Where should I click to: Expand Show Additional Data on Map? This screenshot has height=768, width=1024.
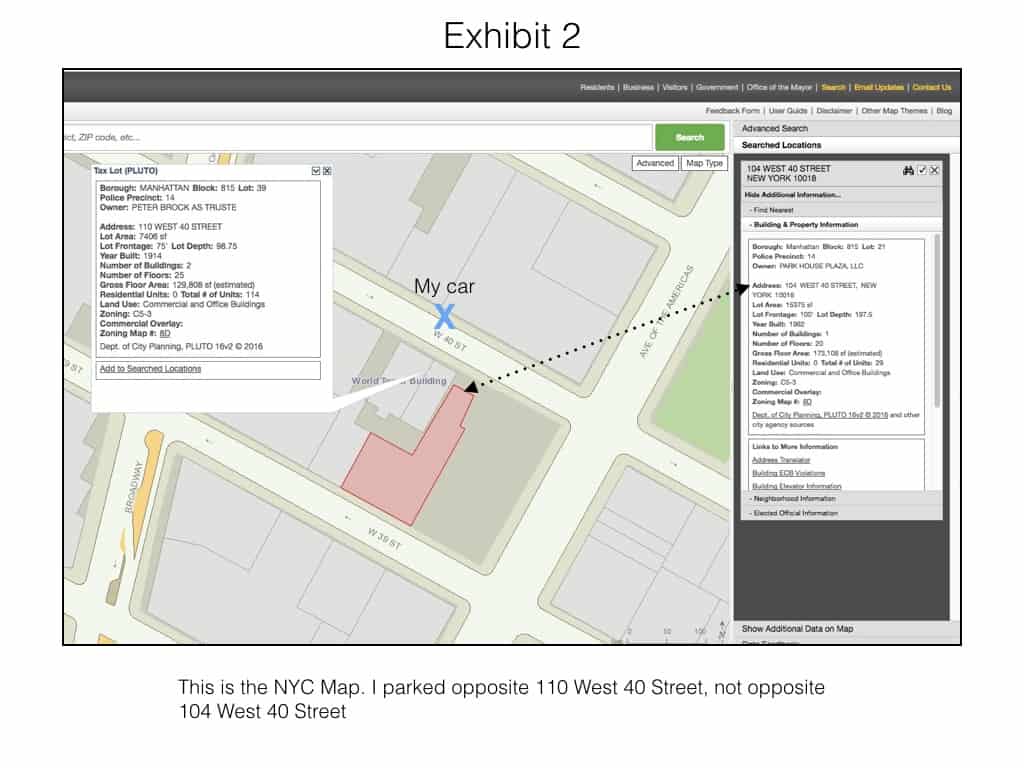pos(797,629)
